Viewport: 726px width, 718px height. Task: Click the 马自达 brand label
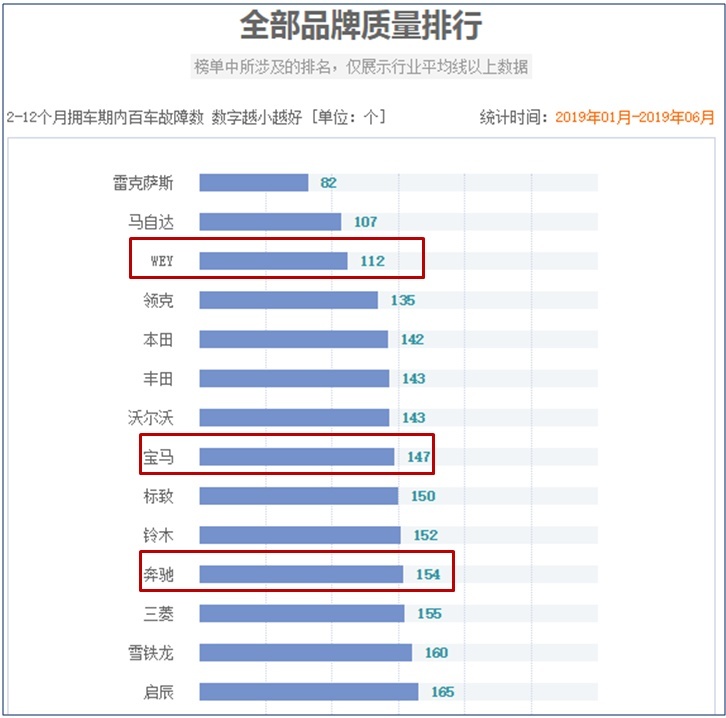[x=151, y=222]
